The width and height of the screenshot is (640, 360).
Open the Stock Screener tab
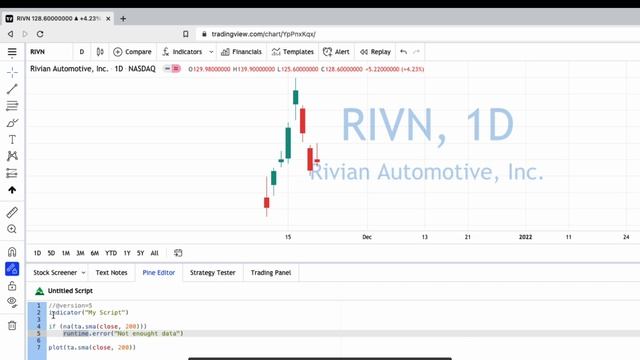click(x=55, y=273)
